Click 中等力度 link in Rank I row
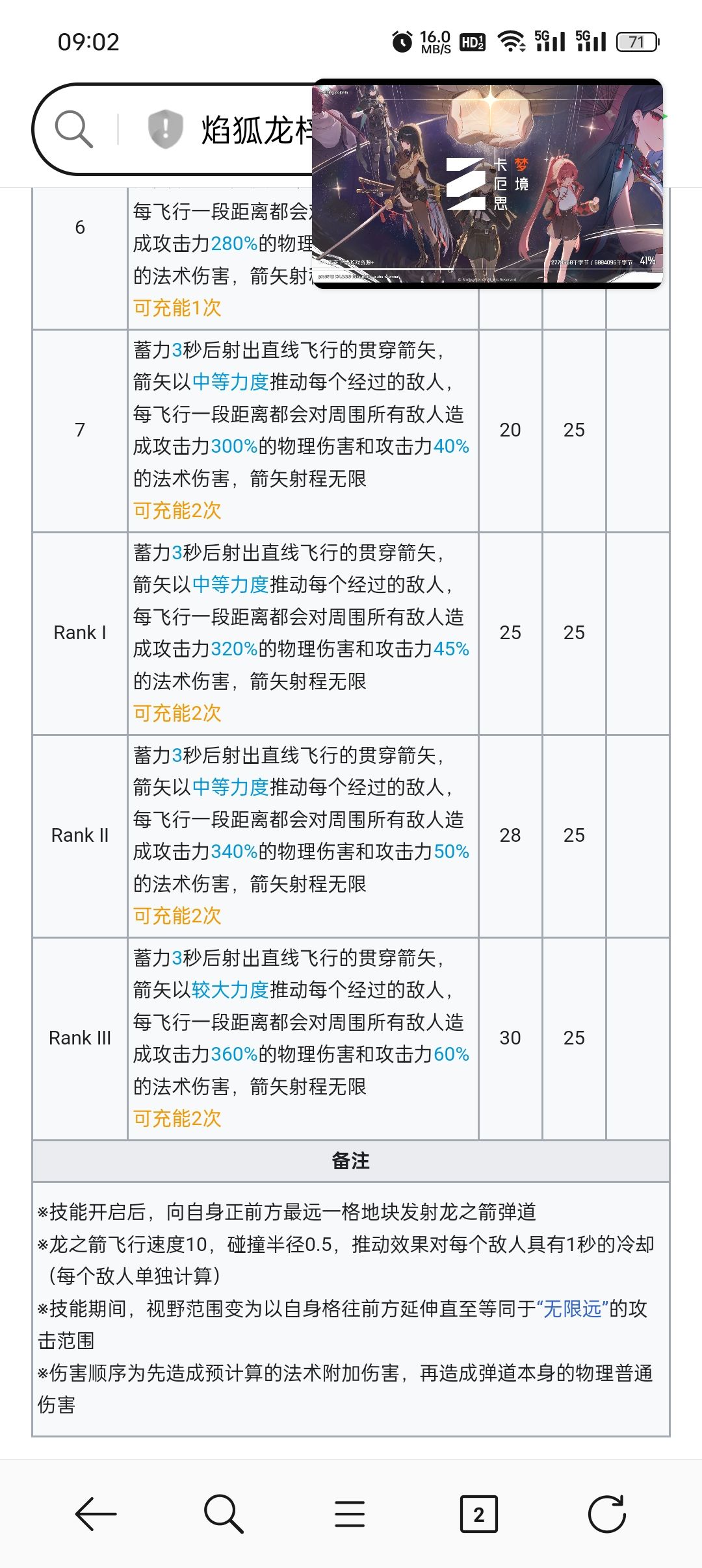Viewport: 702px width, 1568px height. 230,585
